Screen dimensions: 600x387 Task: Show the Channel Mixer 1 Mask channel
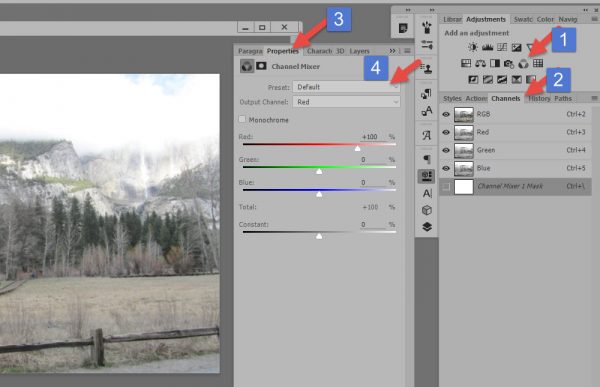(446, 187)
